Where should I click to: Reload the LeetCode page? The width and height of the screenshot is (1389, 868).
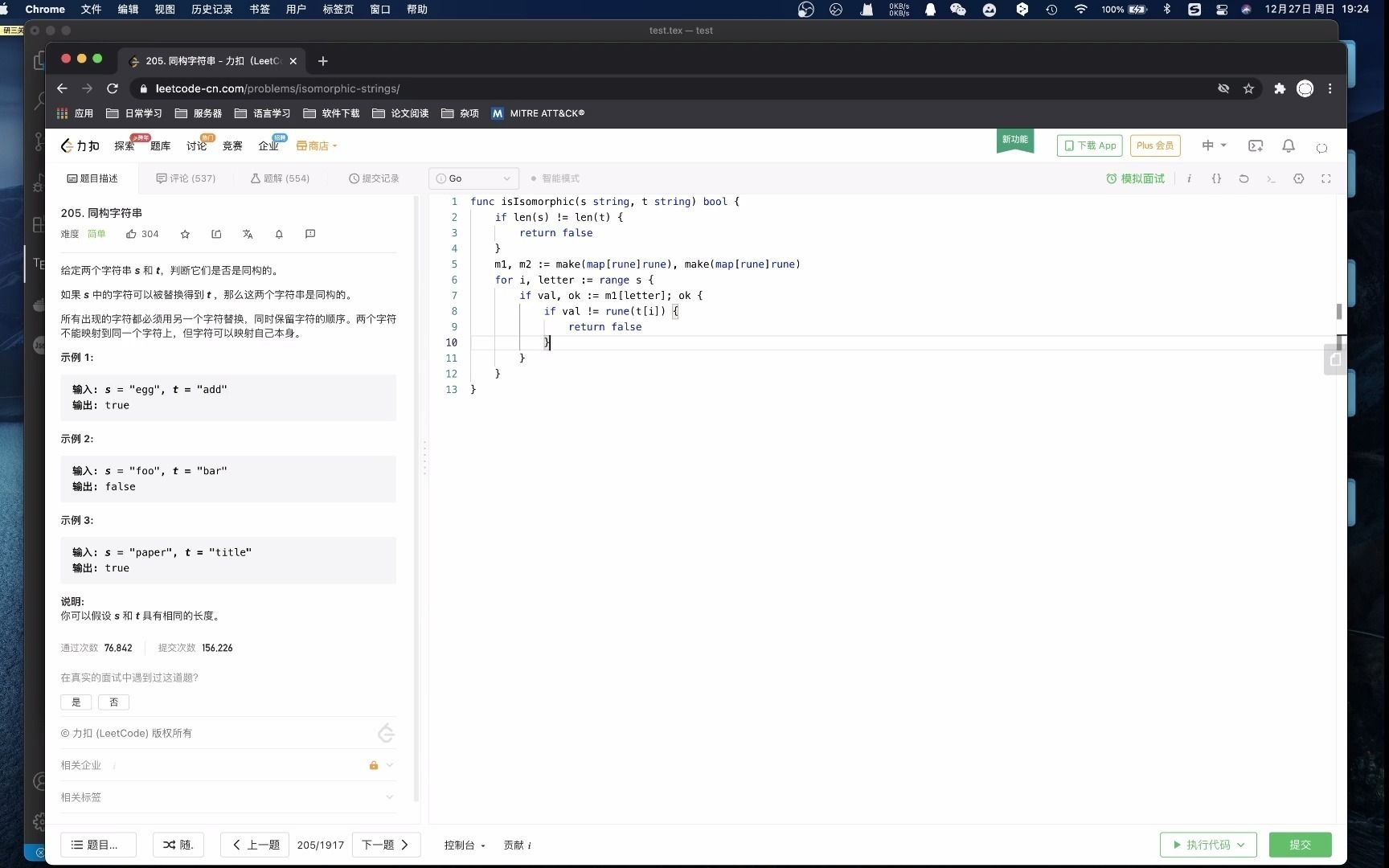(x=113, y=88)
